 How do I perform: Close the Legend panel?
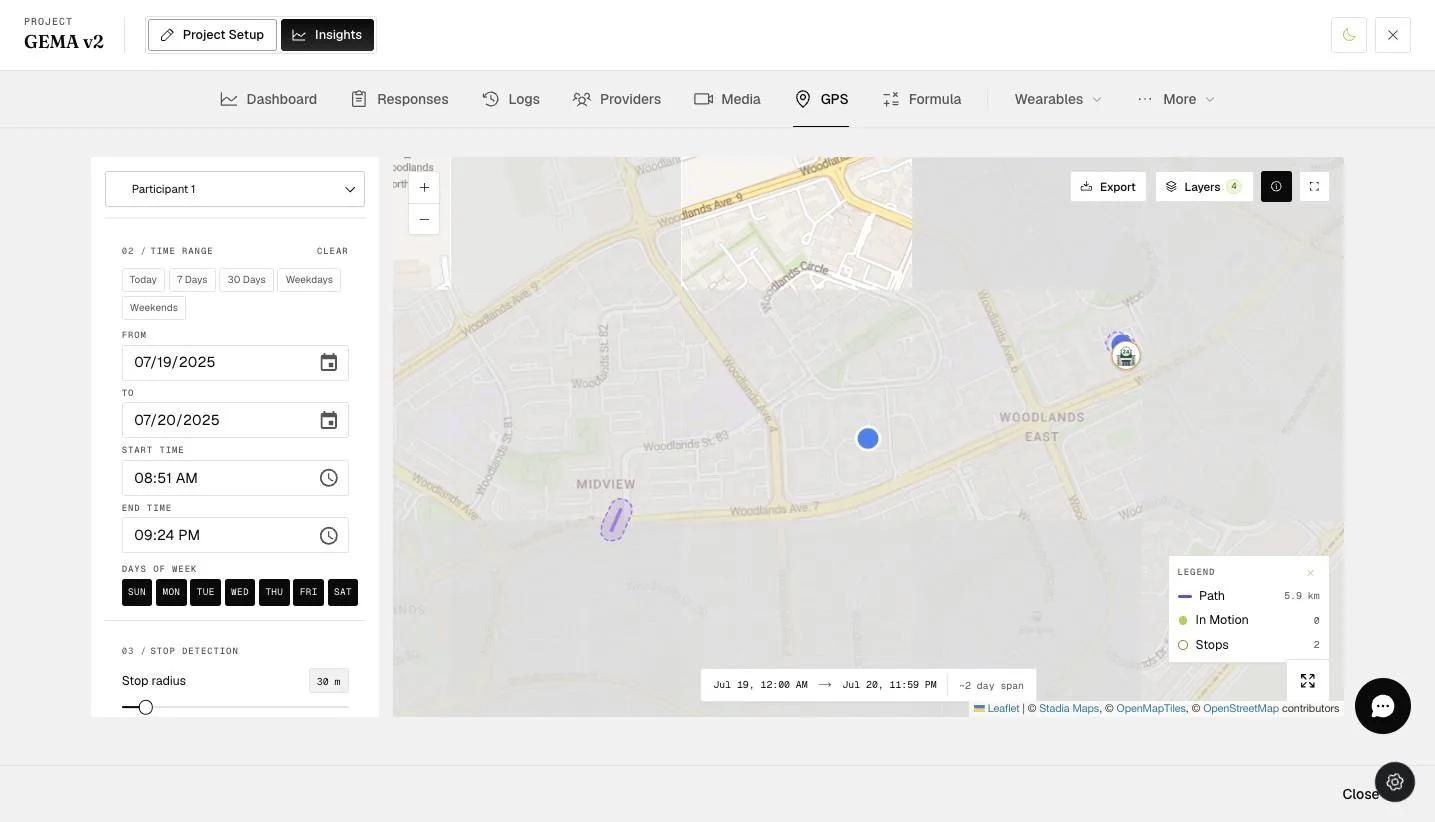coord(1310,573)
